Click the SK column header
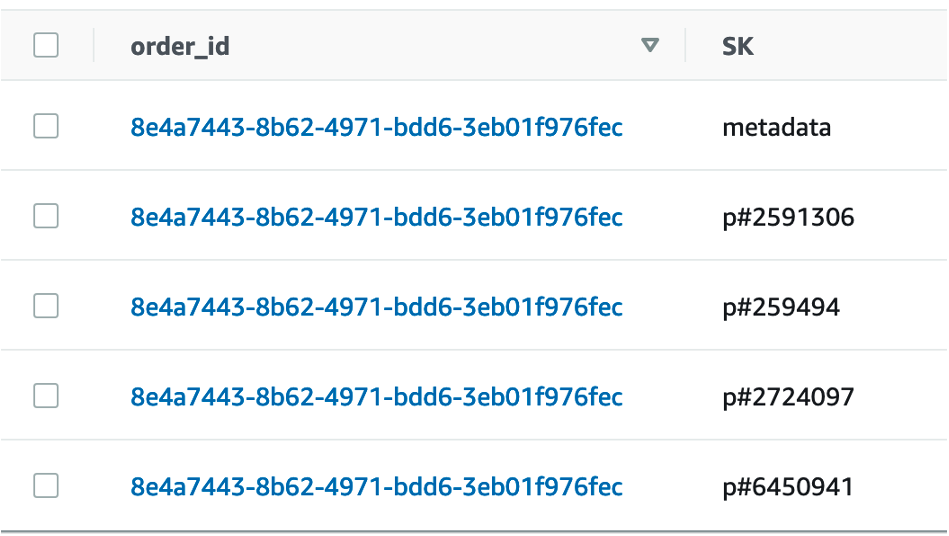 738,46
